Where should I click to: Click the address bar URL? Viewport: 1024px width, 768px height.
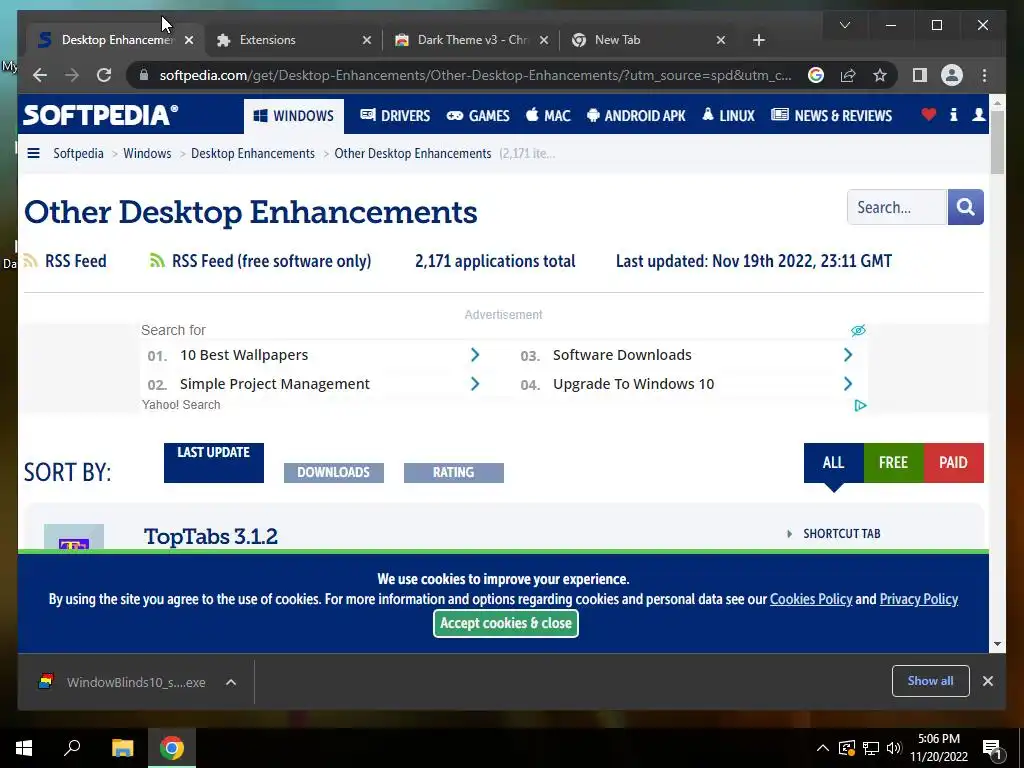475,75
